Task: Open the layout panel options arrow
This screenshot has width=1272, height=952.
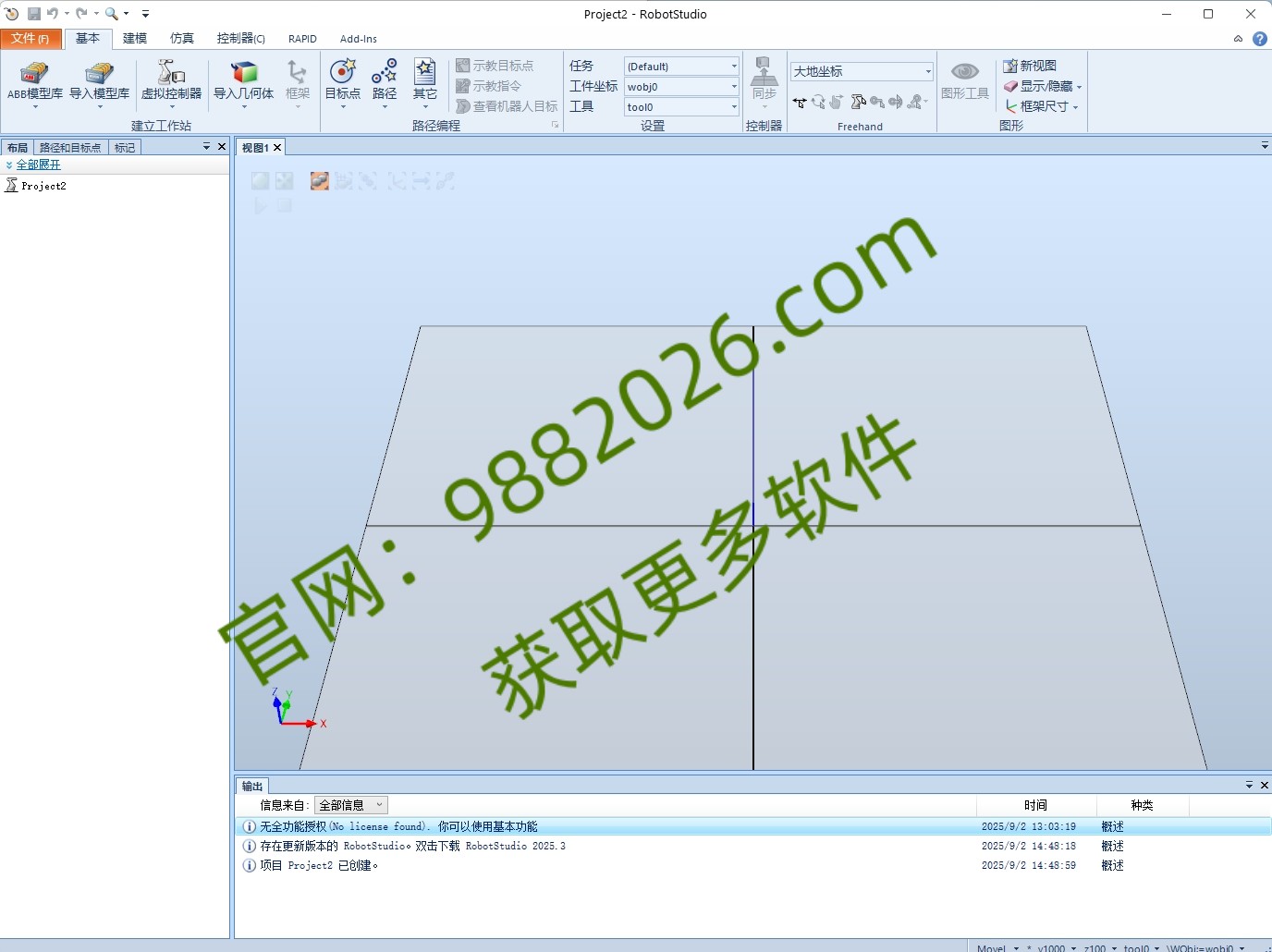Action: pos(206,147)
